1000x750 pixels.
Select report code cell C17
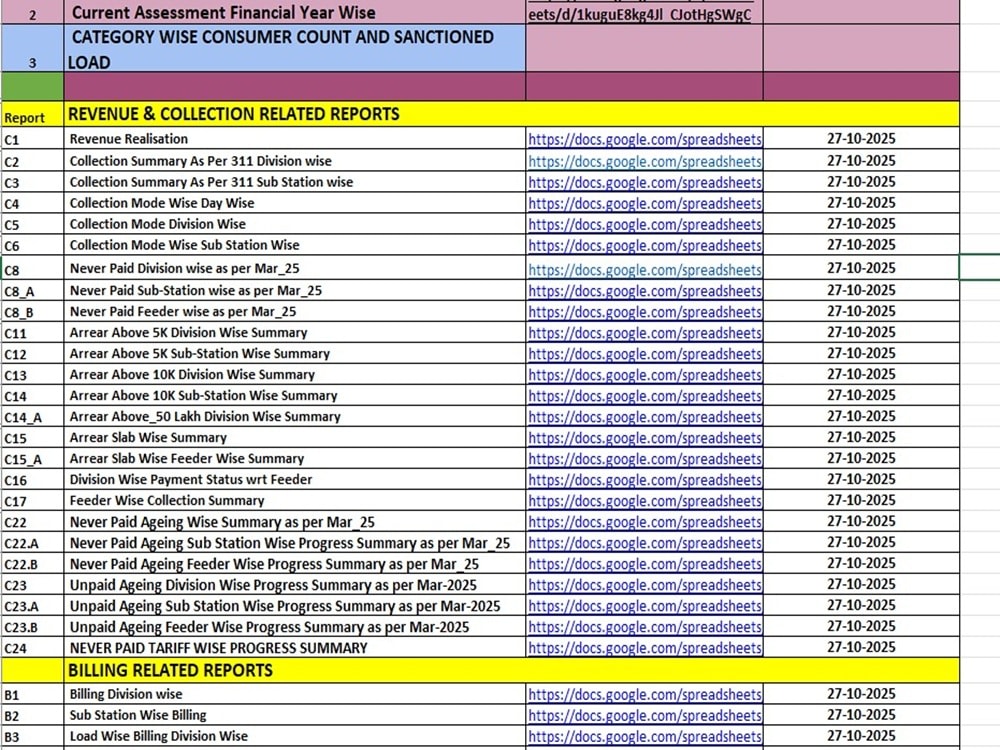(32, 501)
